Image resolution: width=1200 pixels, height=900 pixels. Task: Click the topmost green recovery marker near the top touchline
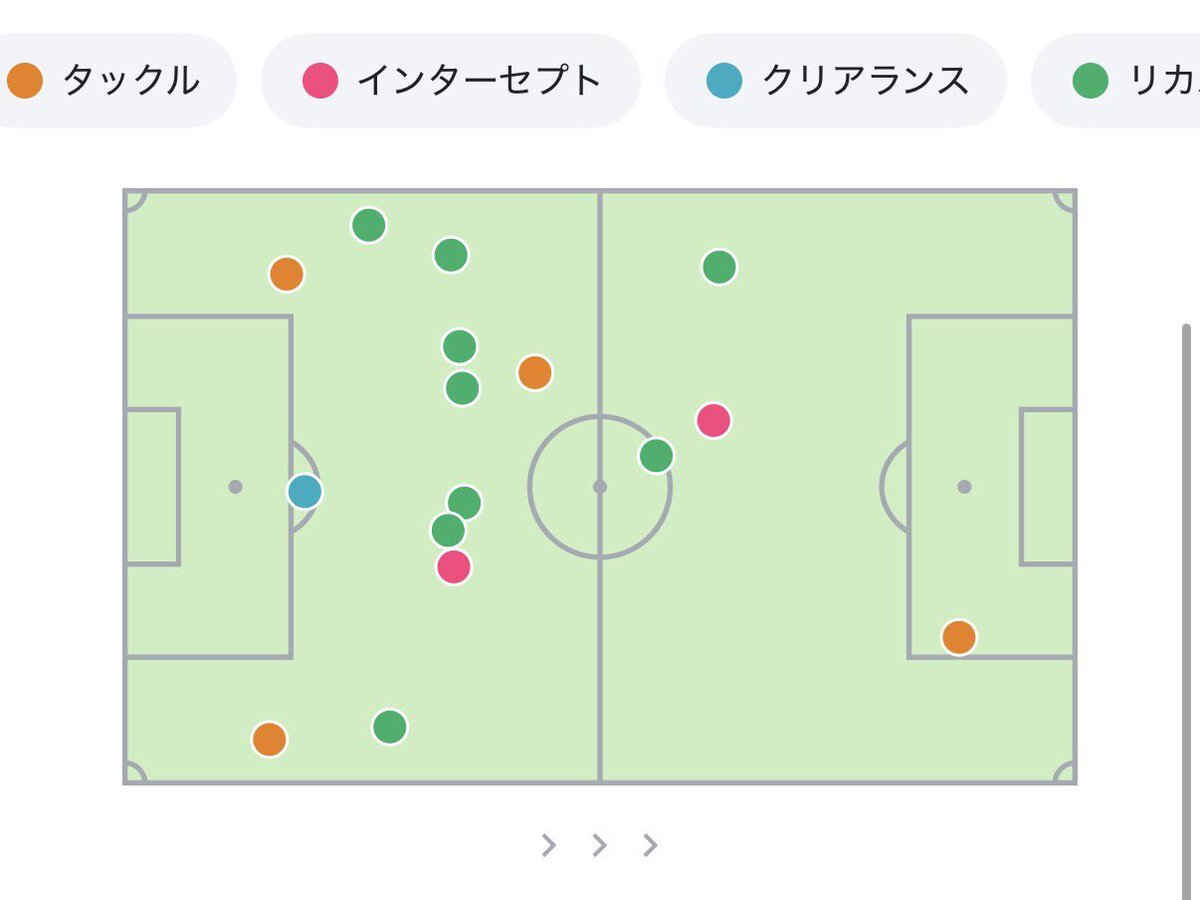pyautogui.click(x=367, y=226)
